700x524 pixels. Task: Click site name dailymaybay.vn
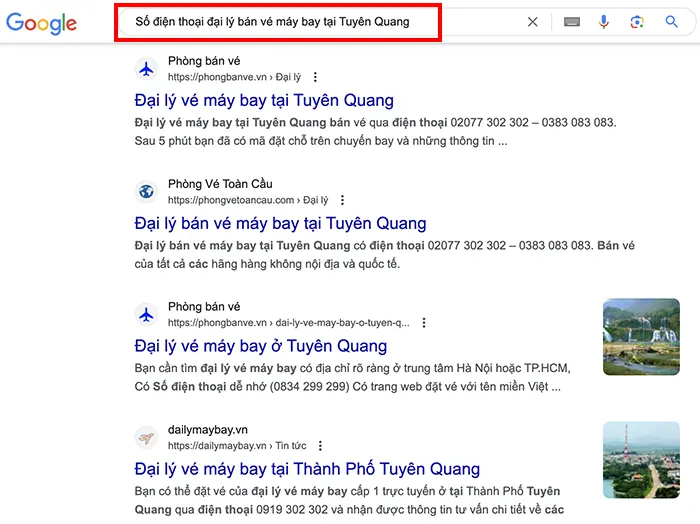click(208, 430)
